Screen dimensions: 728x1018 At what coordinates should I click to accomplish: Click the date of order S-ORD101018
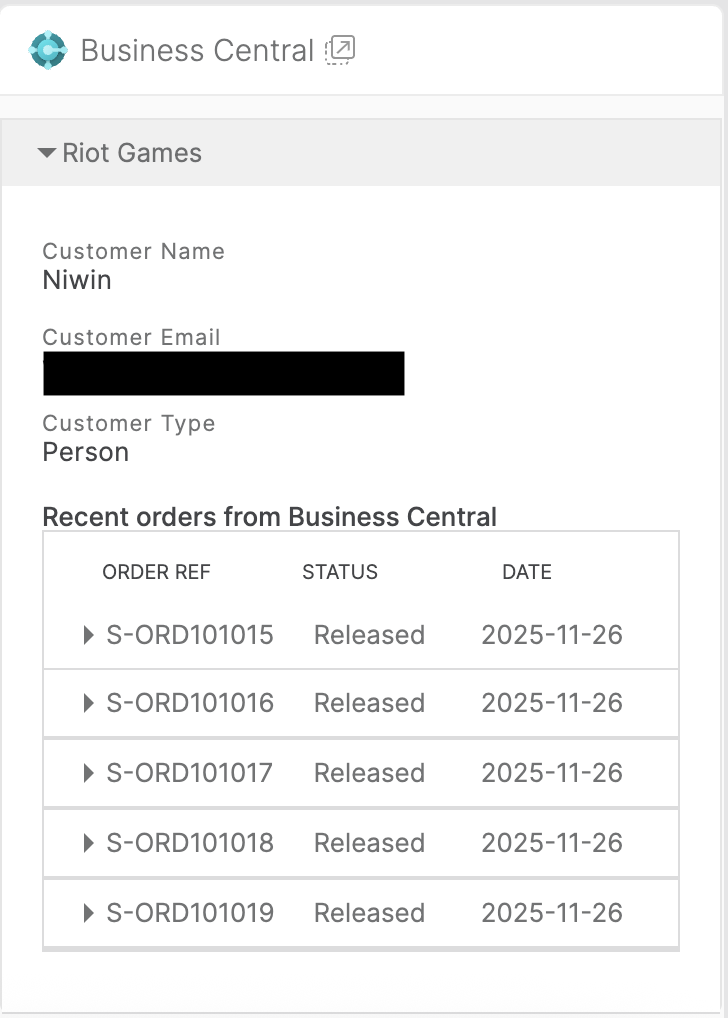tap(552, 843)
